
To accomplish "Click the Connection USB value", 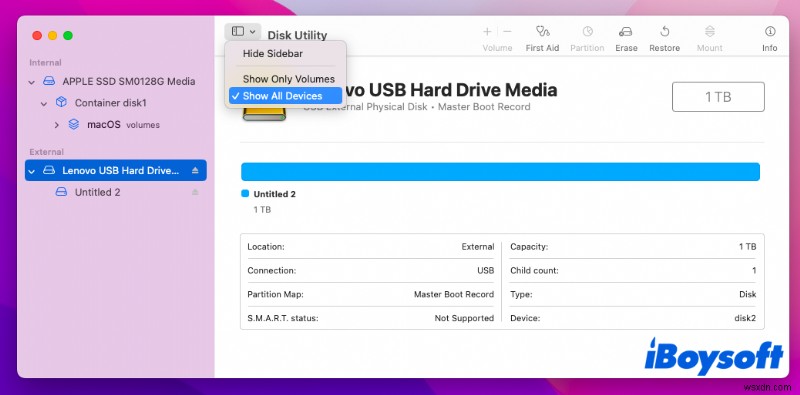I will [x=486, y=271].
